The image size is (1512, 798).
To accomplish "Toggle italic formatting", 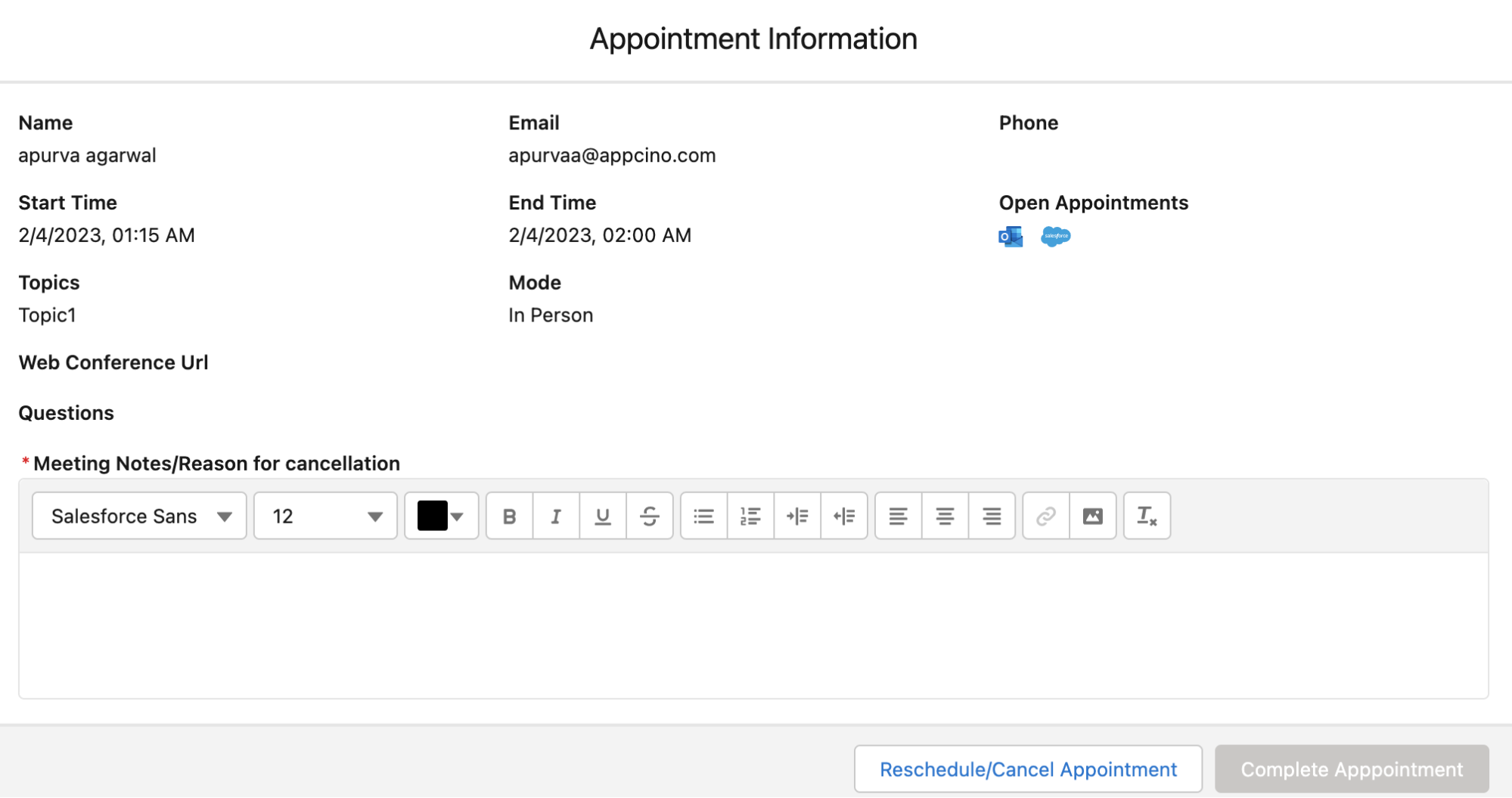I will click(556, 516).
